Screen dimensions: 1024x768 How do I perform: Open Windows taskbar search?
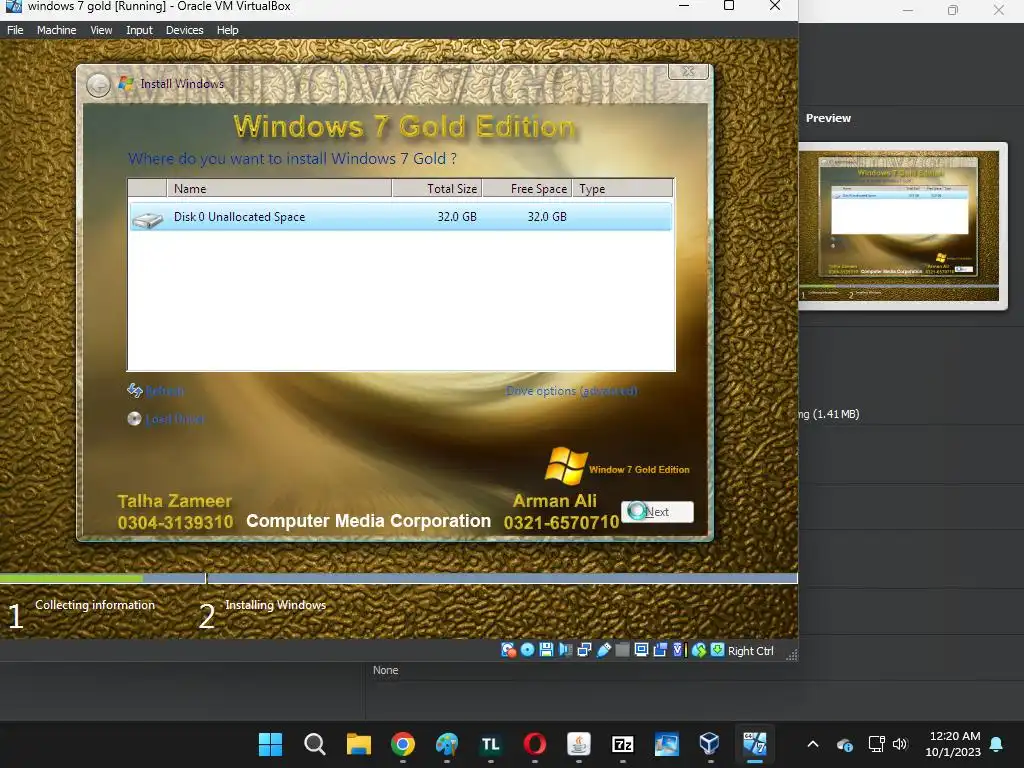pyautogui.click(x=315, y=744)
